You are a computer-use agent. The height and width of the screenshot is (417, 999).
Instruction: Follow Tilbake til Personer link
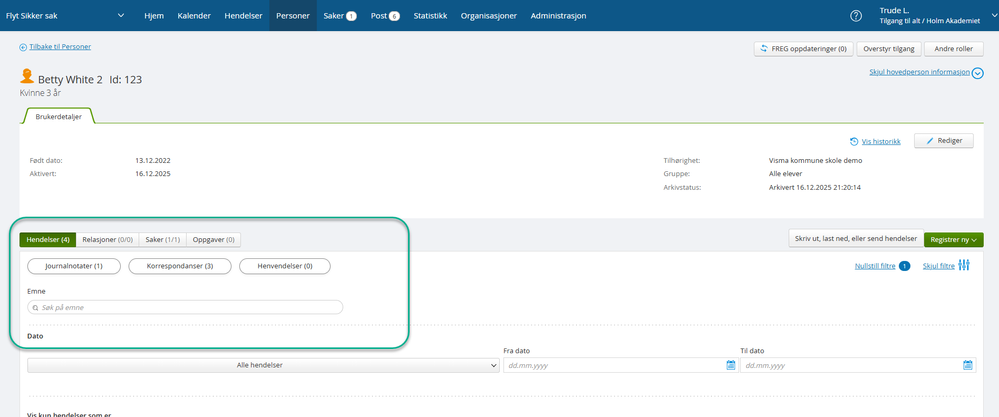[60, 47]
